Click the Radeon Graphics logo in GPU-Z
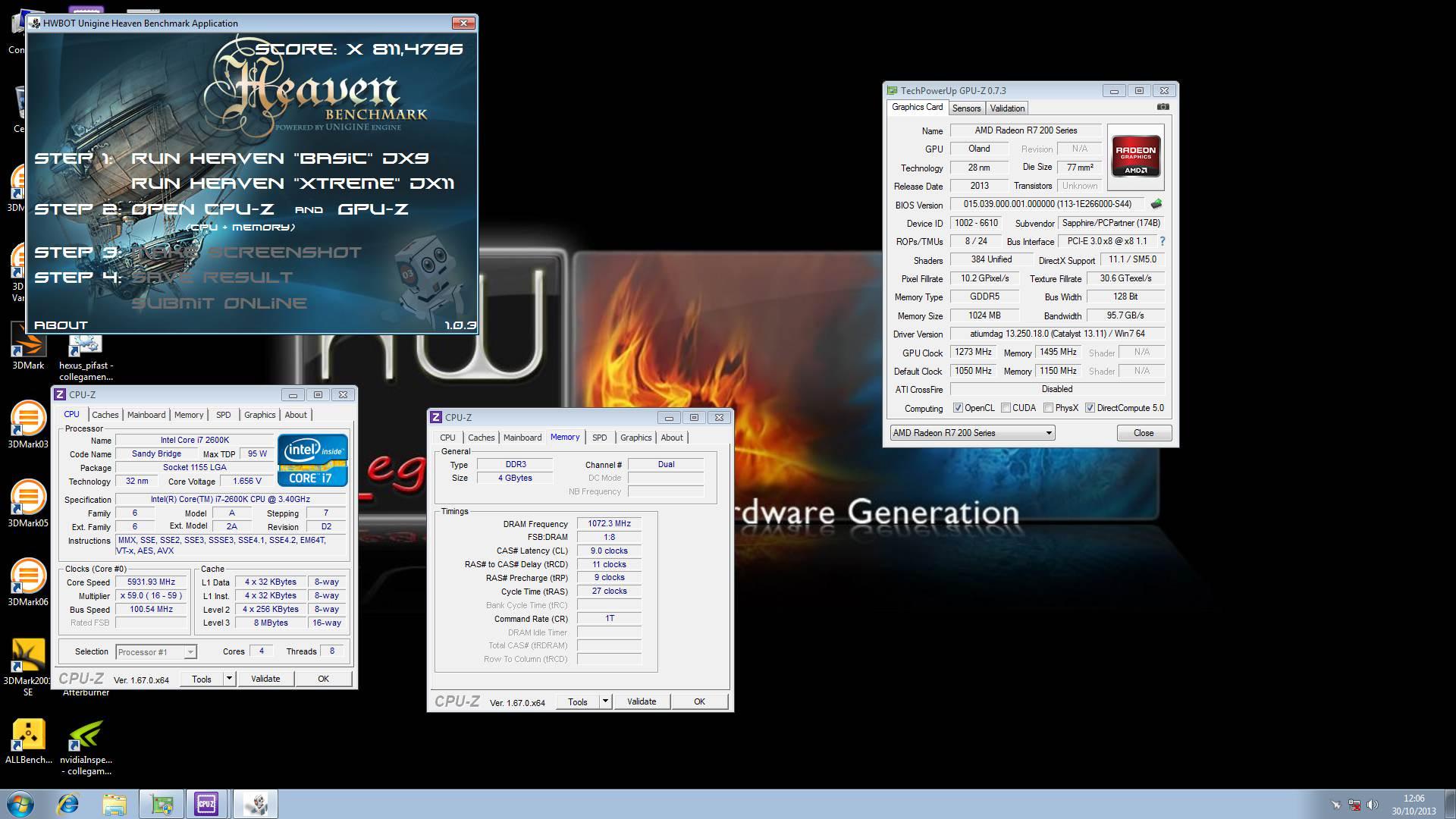Viewport: 1456px width, 819px height. tap(1135, 156)
